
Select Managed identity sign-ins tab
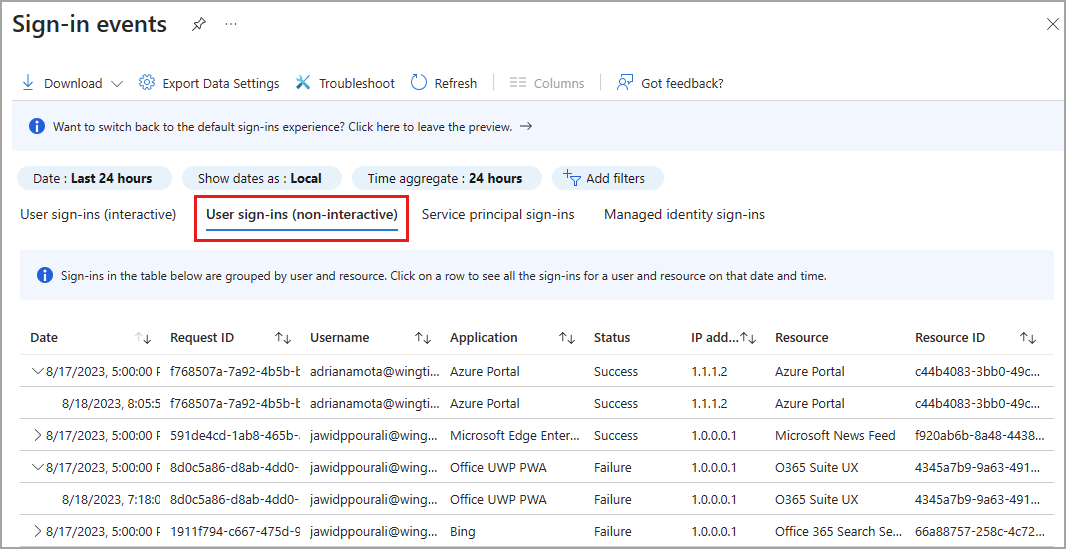click(x=684, y=214)
